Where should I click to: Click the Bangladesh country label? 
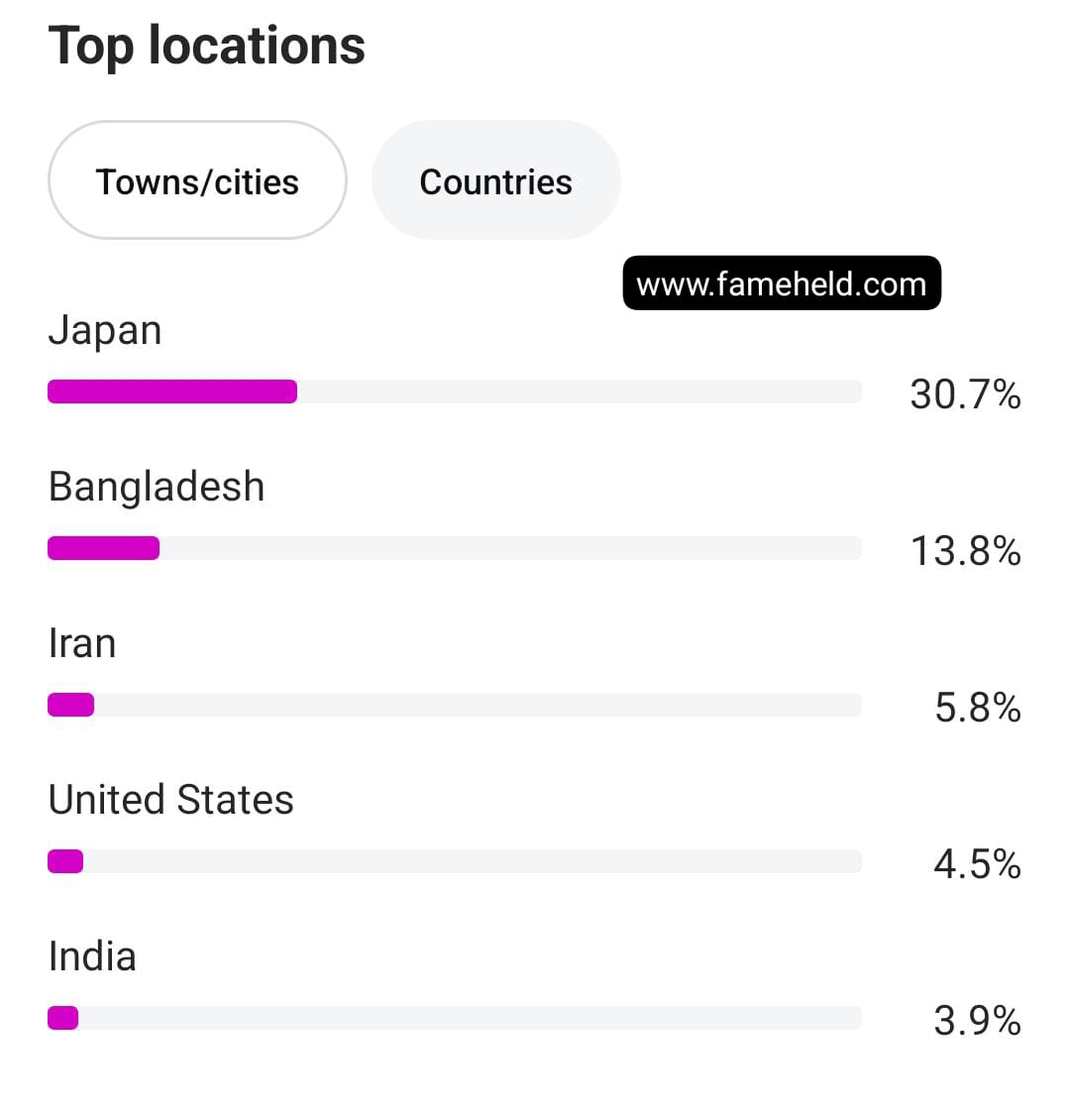point(157,487)
